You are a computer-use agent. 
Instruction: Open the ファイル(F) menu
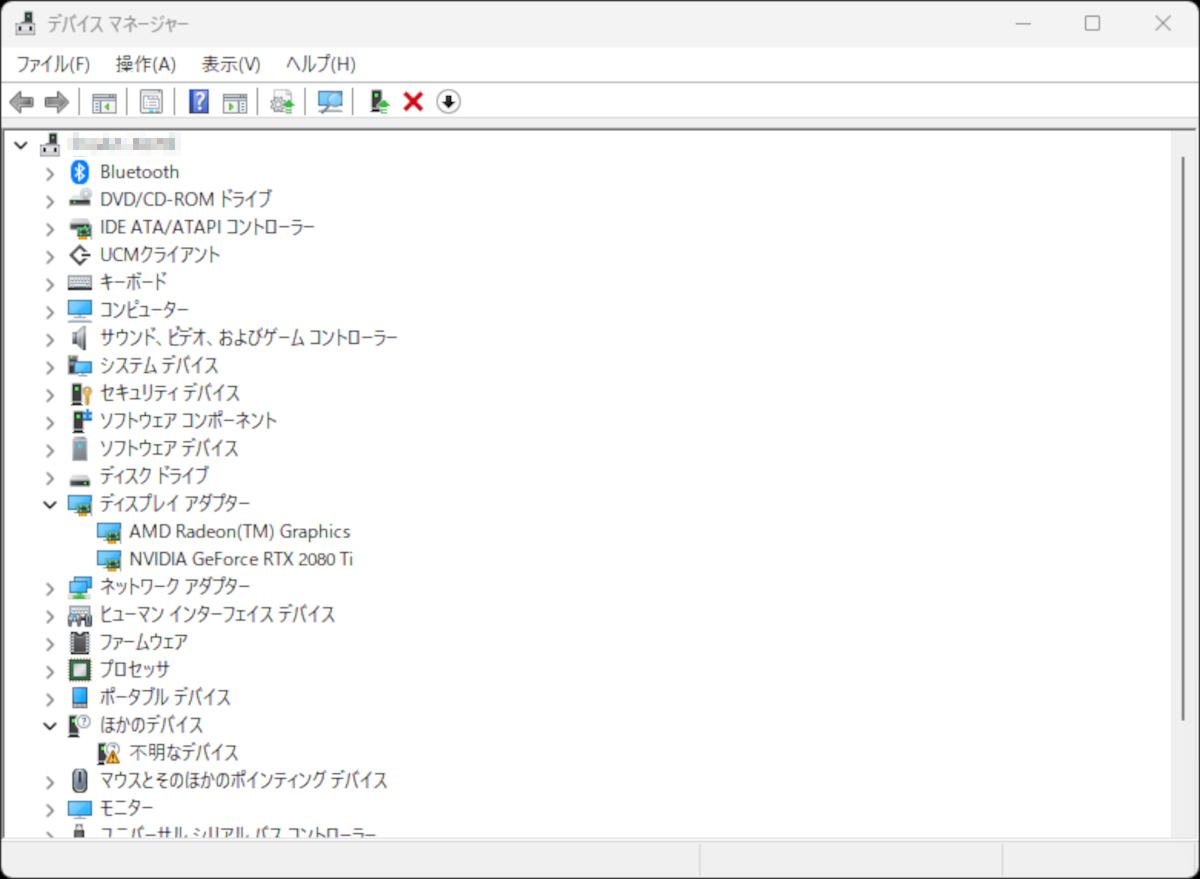point(53,64)
